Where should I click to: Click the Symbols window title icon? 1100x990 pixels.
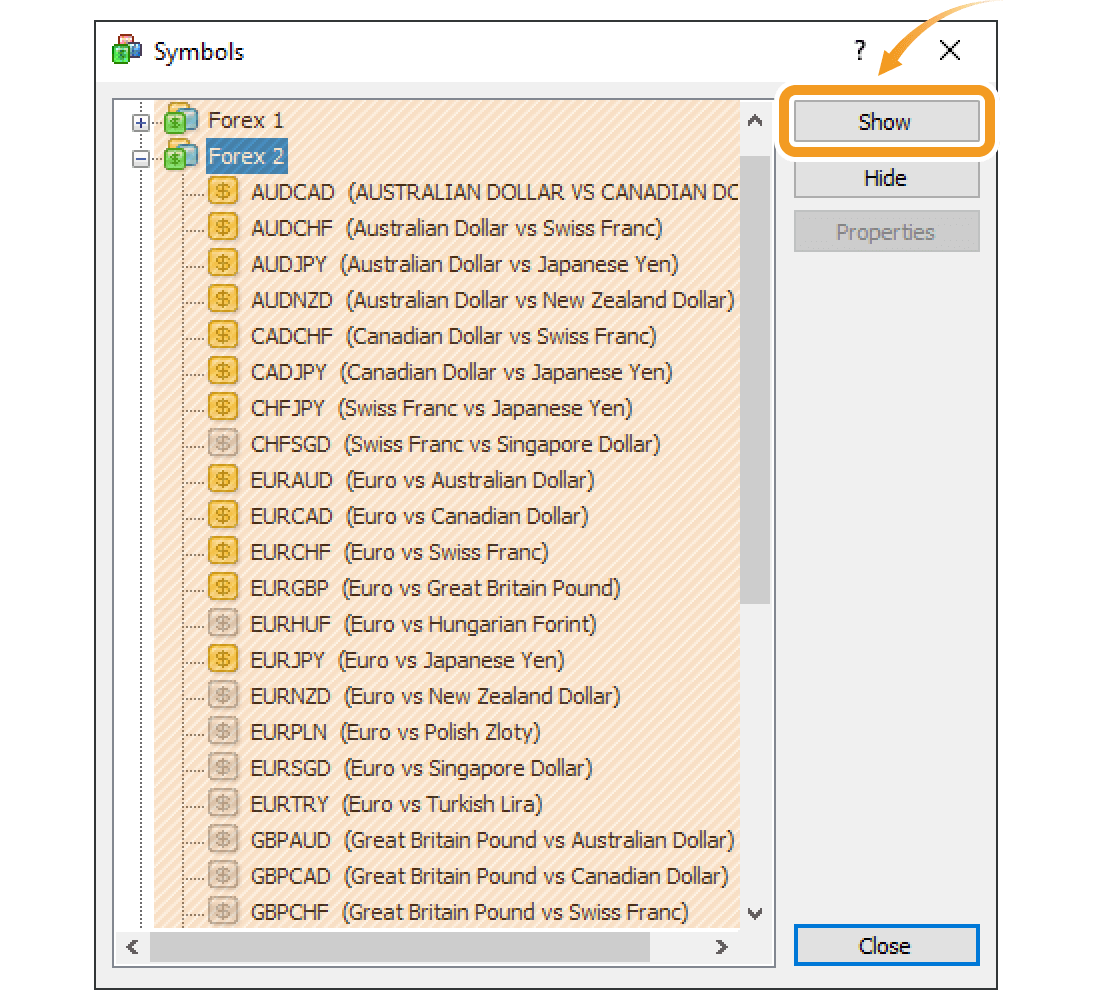(x=127, y=50)
